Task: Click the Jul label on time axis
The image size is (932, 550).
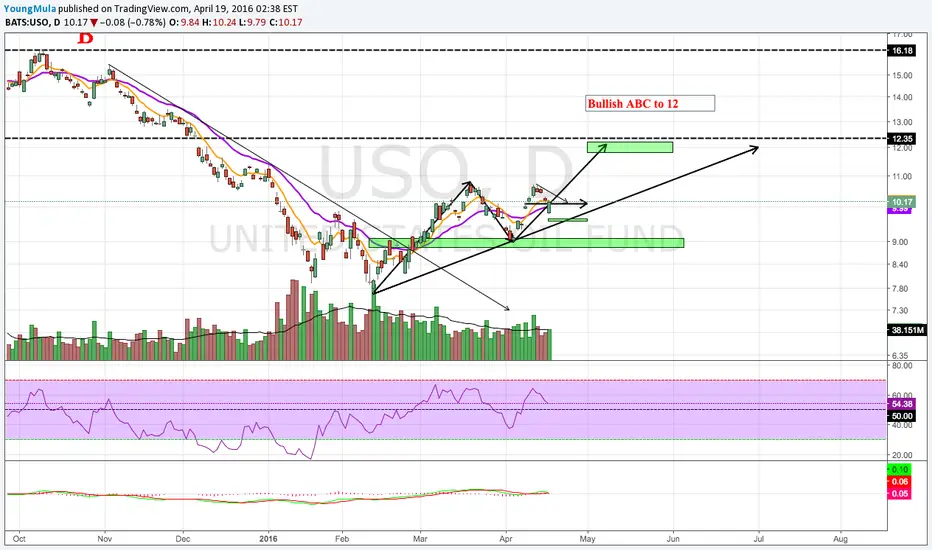Action: tap(759, 539)
